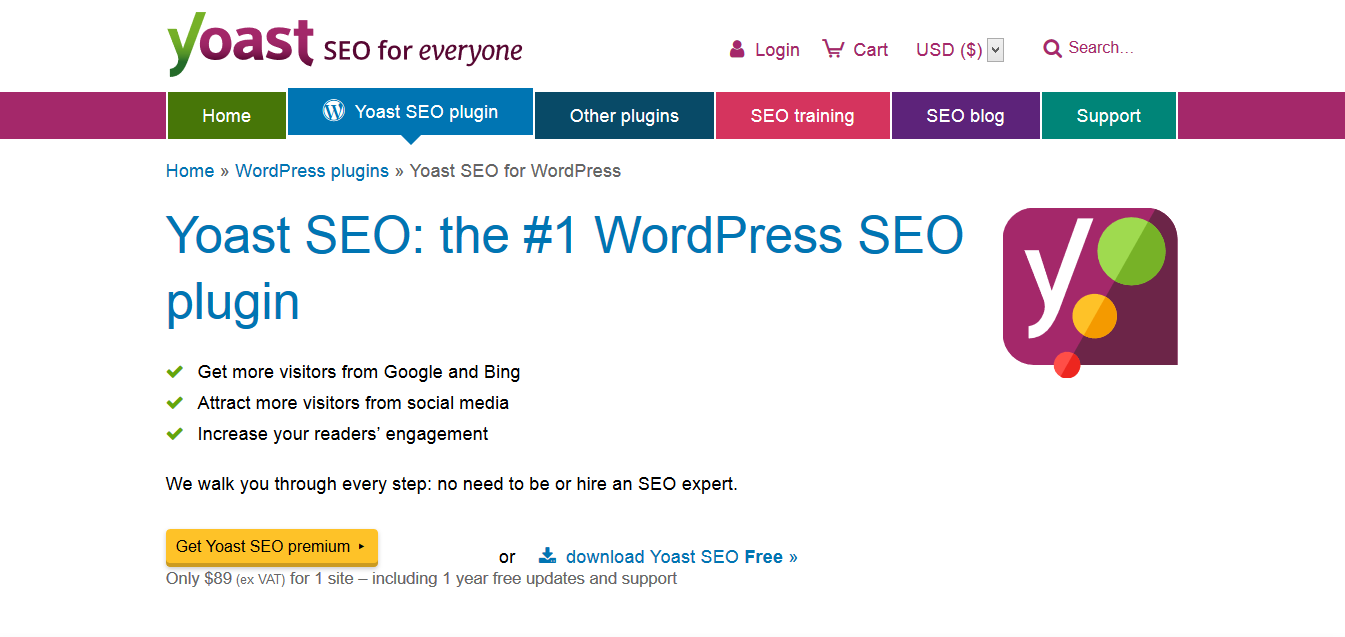Click the 'We walk you through every step' sentence
The width and height of the screenshot is (1345, 637).
(x=451, y=484)
